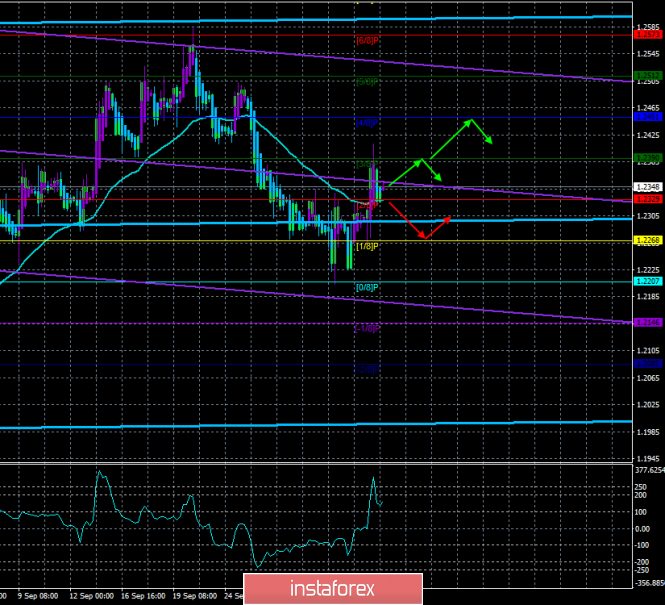Select the [5/8]P Murray level label
665x605 pixels.
click(x=367, y=81)
